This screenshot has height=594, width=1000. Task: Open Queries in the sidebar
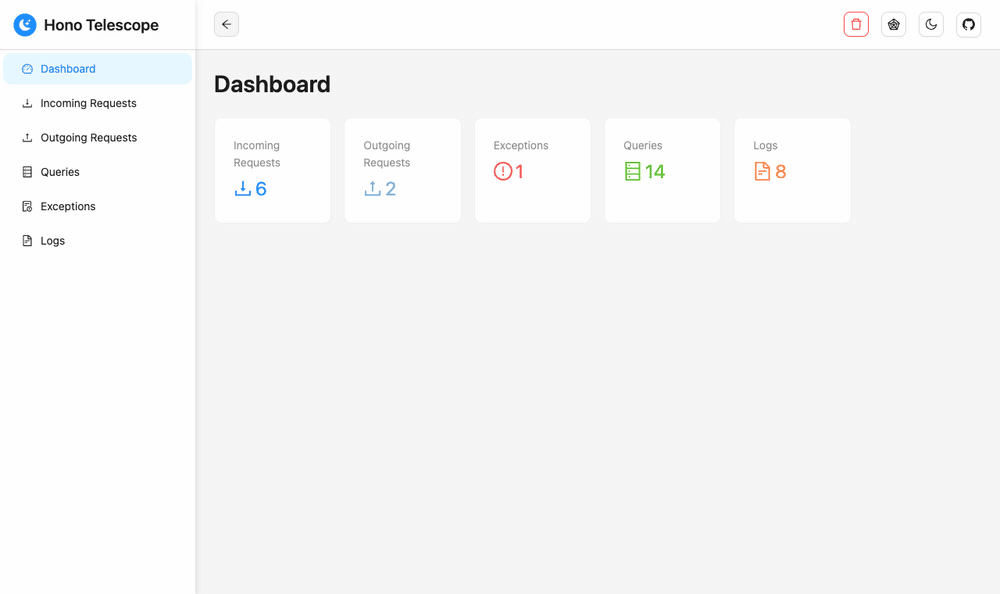(x=98, y=172)
